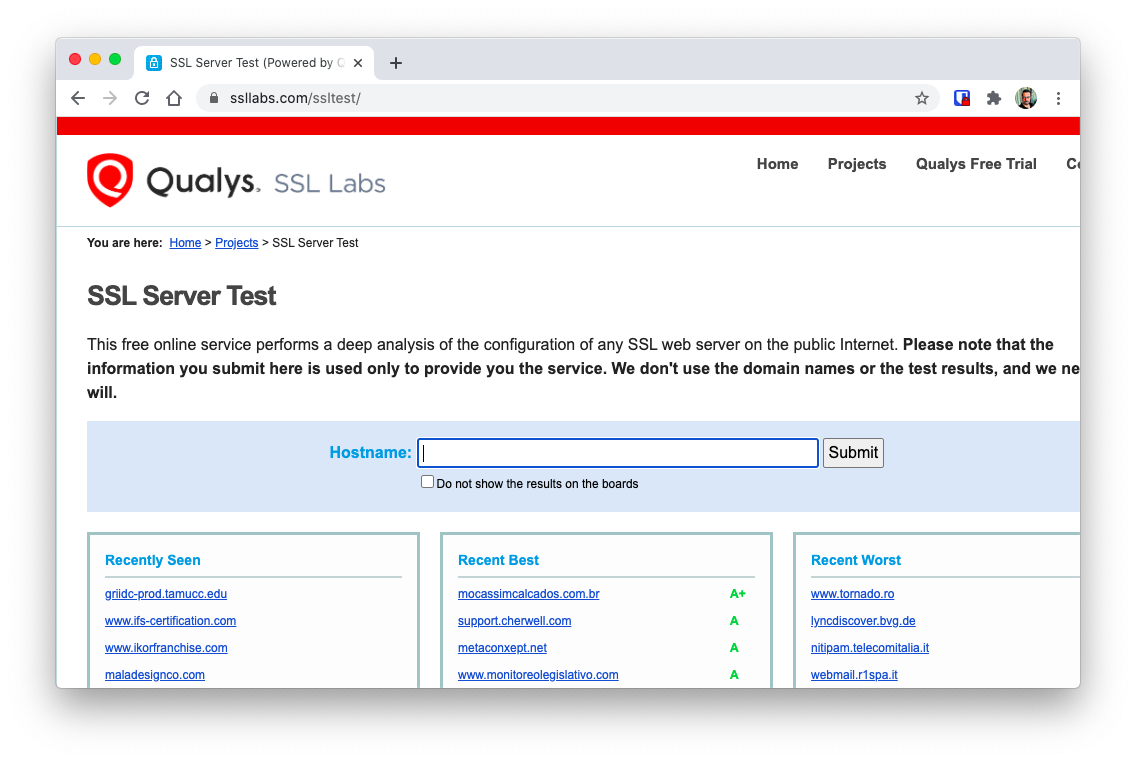Screen dimensions: 1136x762
Task: Open webmail.r1spa.it link
Action: point(854,674)
